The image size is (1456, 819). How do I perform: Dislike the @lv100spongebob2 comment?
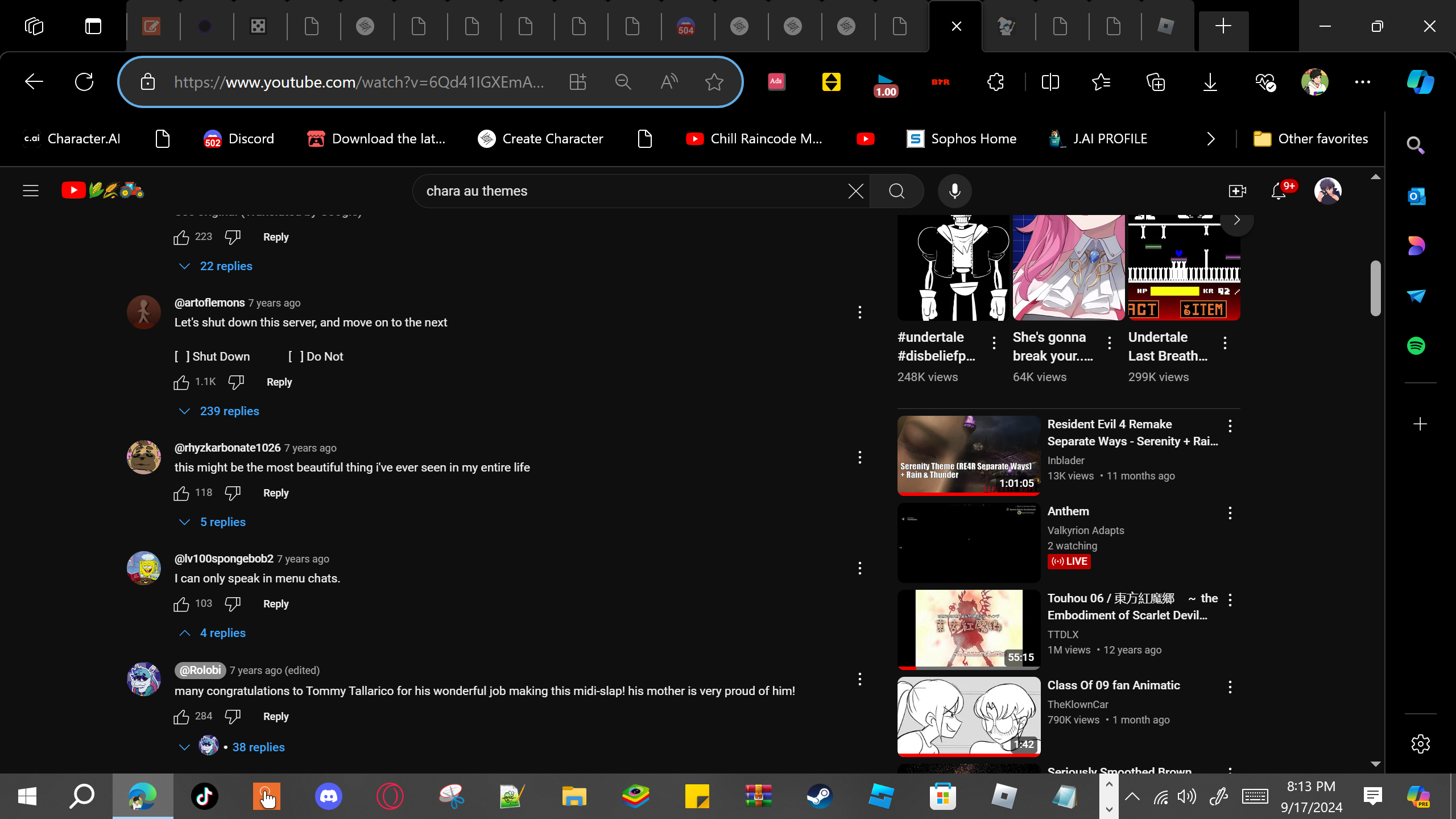[x=233, y=604]
